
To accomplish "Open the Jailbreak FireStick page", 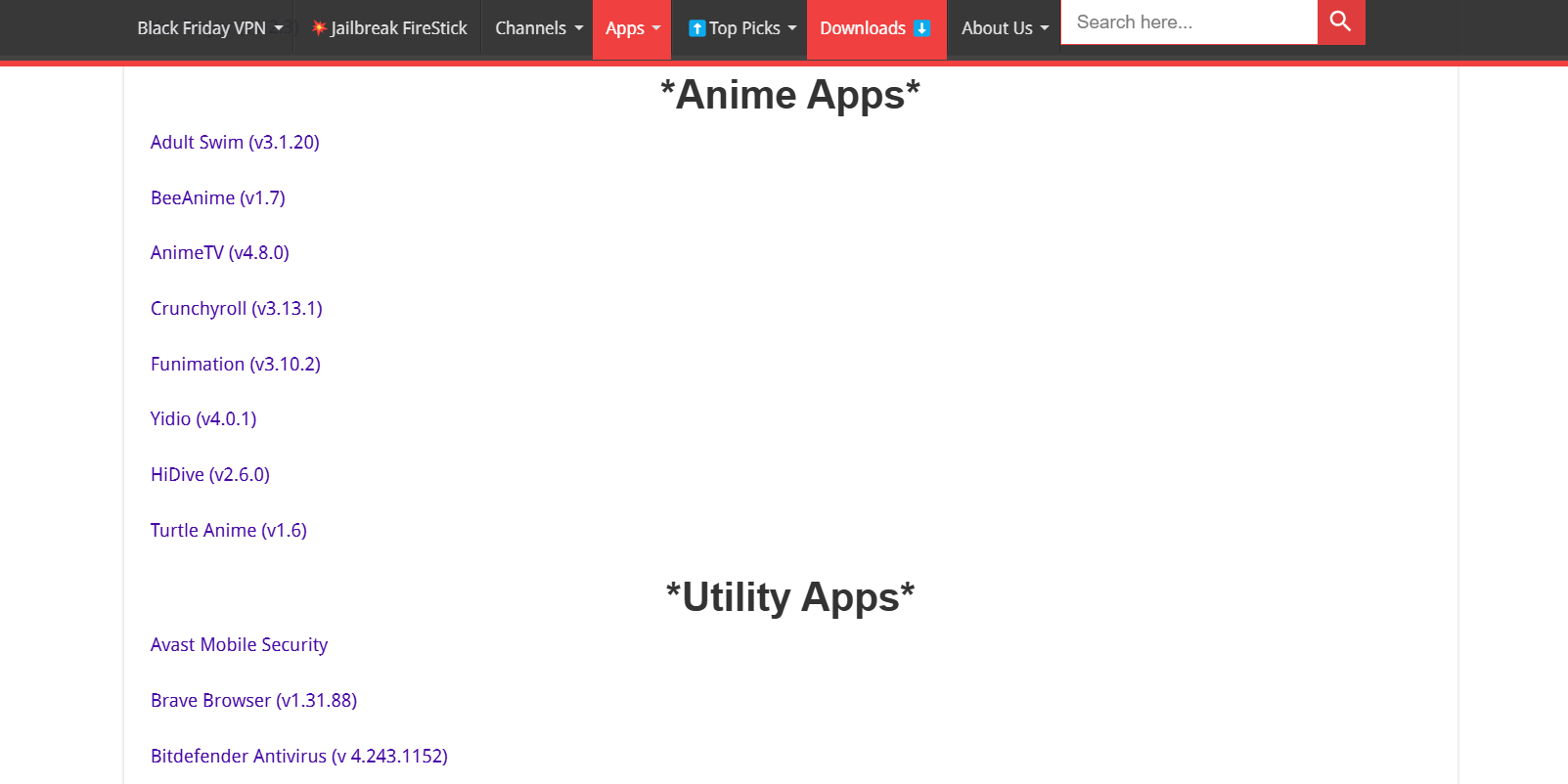I will click(x=399, y=28).
